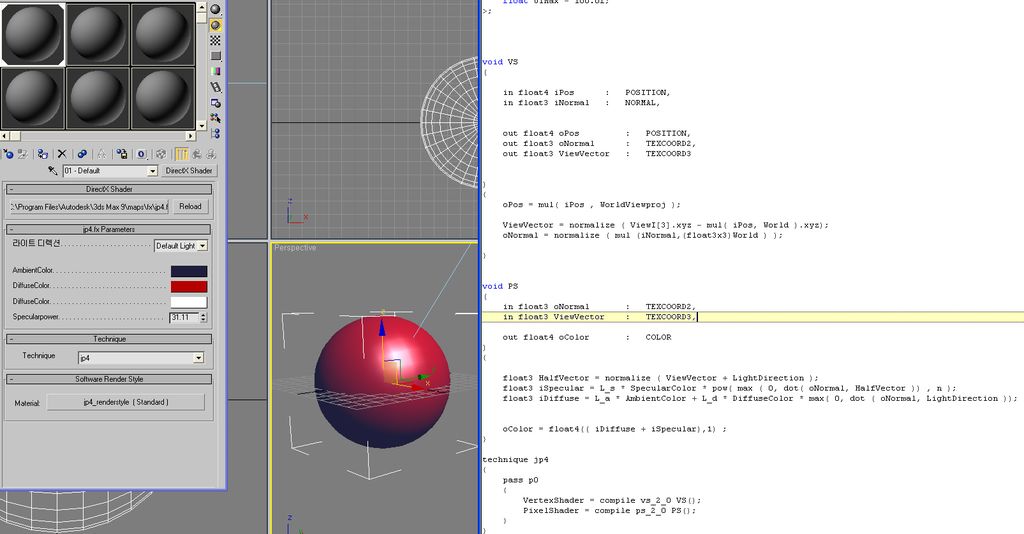Click the Make Material Copy icon
The width and height of the screenshot is (1024, 534).
click(x=82, y=154)
